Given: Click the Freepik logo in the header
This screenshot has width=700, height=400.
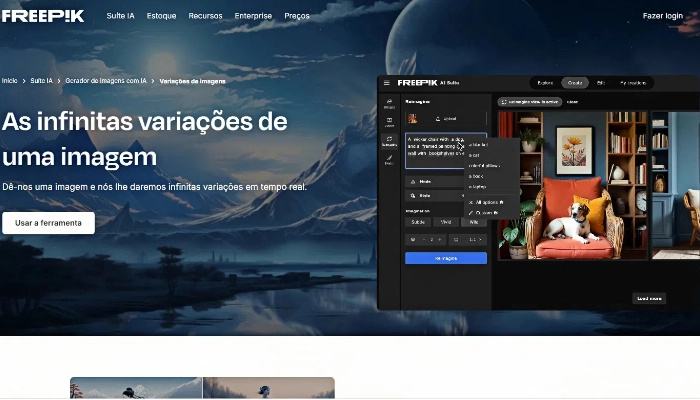Looking at the screenshot, I should [42, 16].
